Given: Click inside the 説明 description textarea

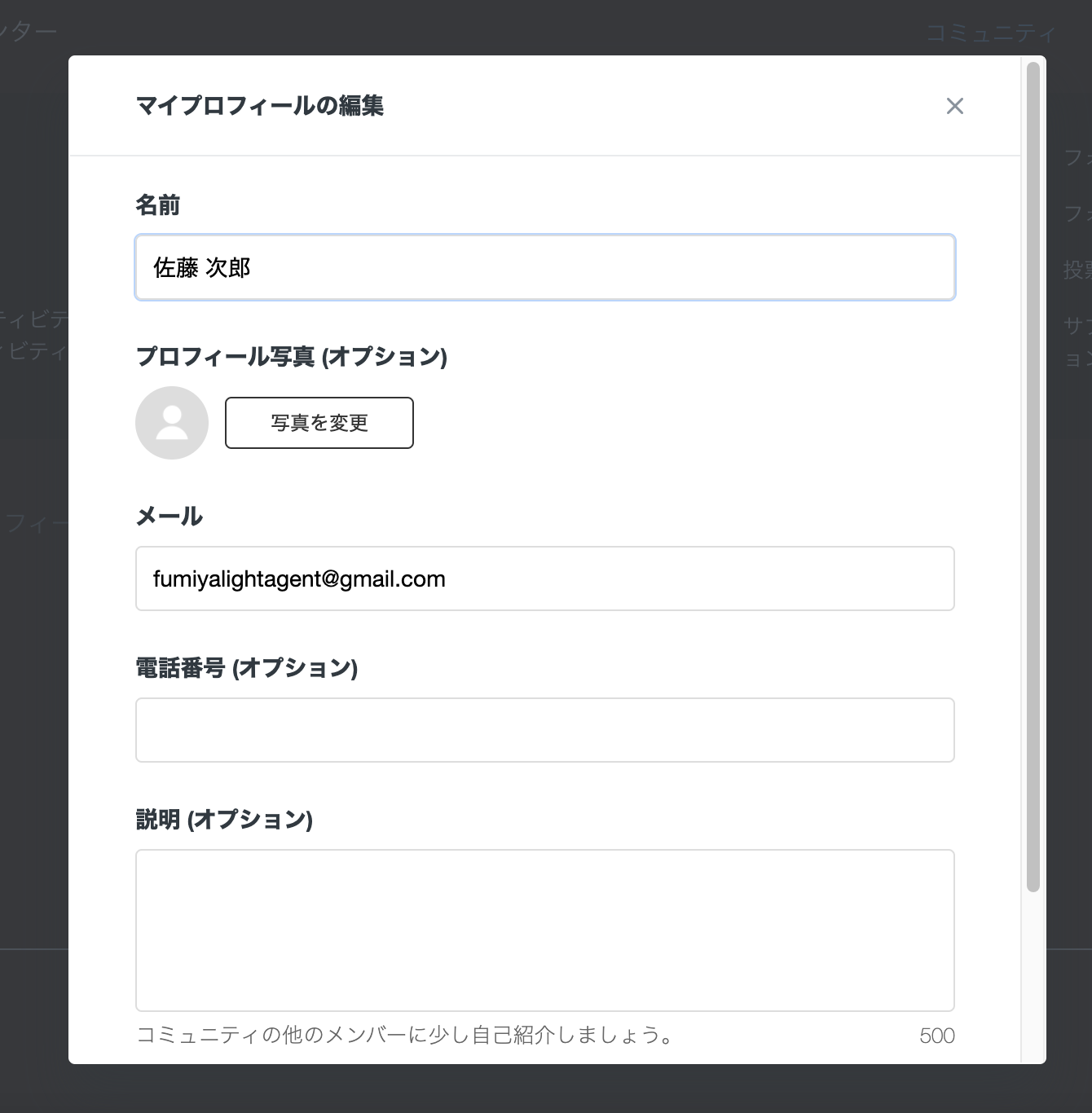Looking at the screenshot, I should click(544, 929).
